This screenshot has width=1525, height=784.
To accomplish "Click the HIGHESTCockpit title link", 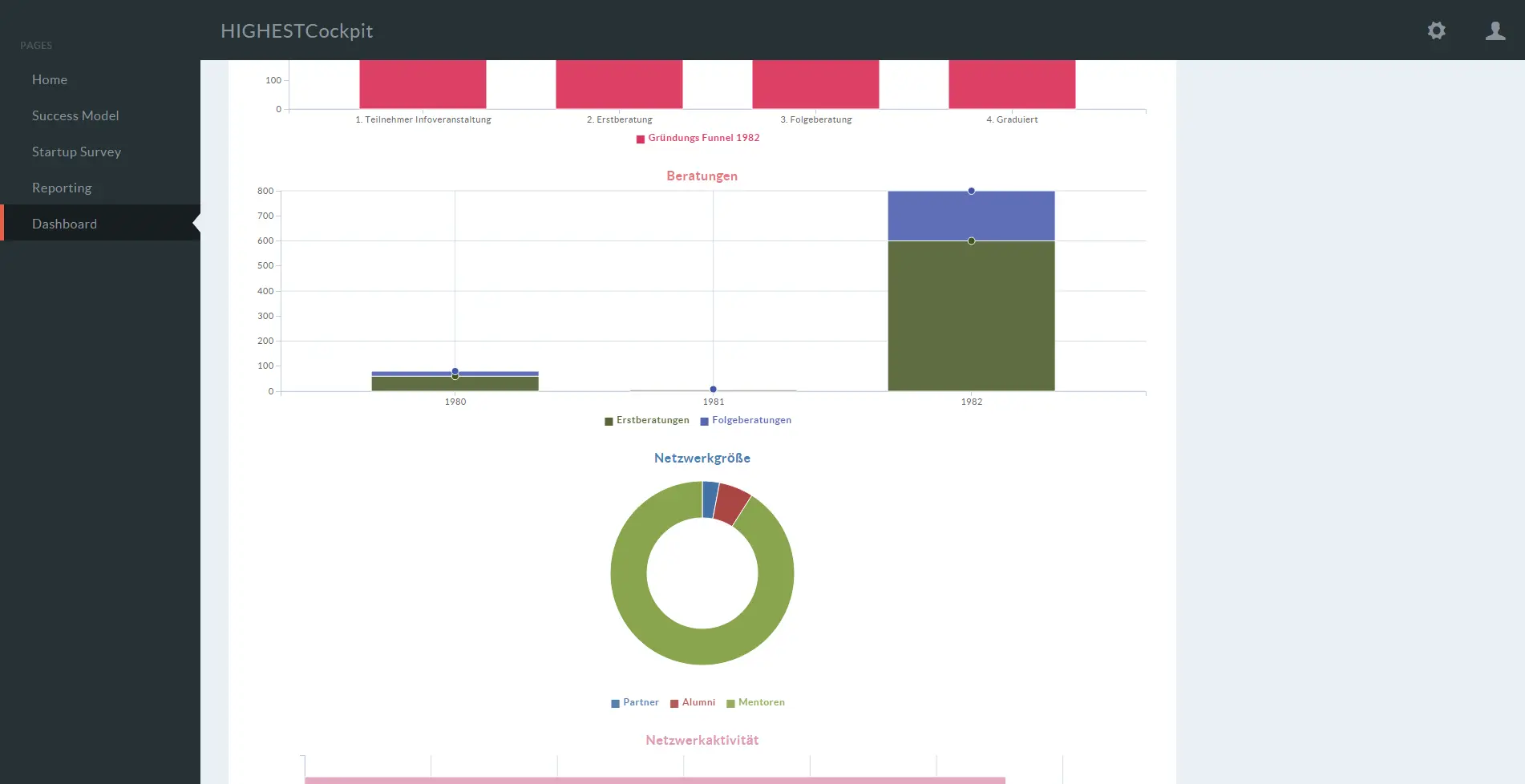I will point(297,30).
